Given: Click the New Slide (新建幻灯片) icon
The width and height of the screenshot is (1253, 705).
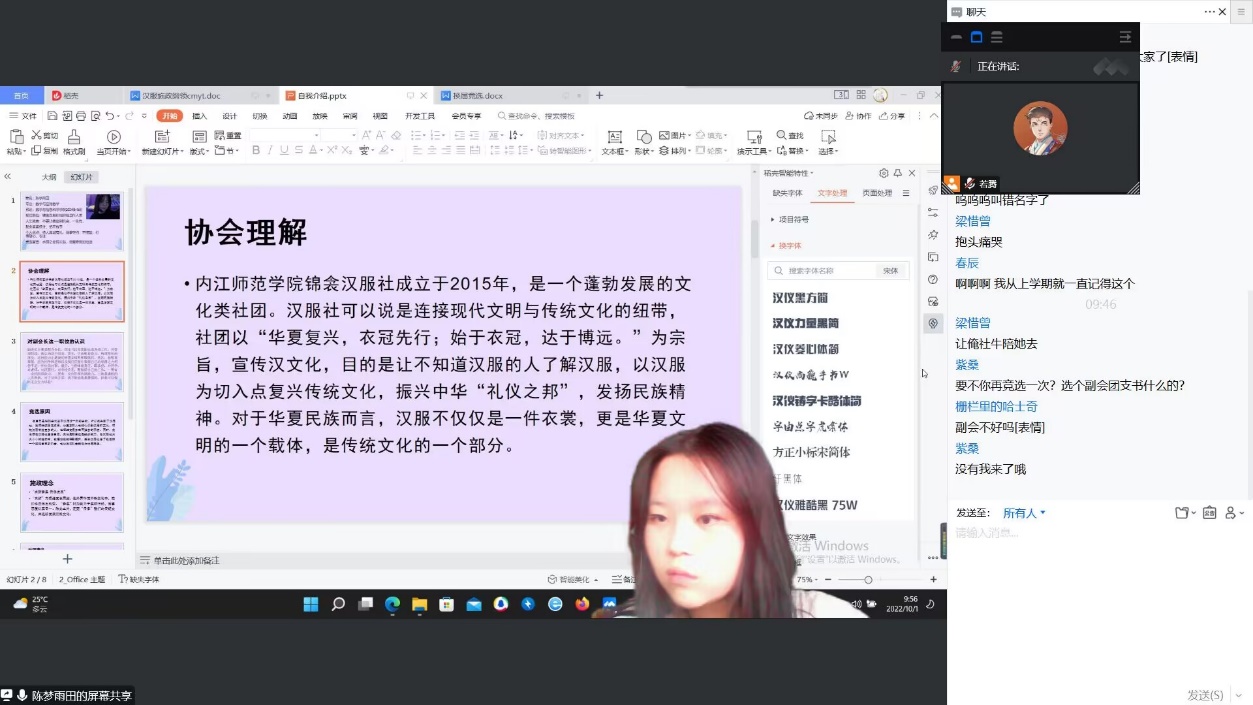Looking at the screenshot, I should 162,136.
